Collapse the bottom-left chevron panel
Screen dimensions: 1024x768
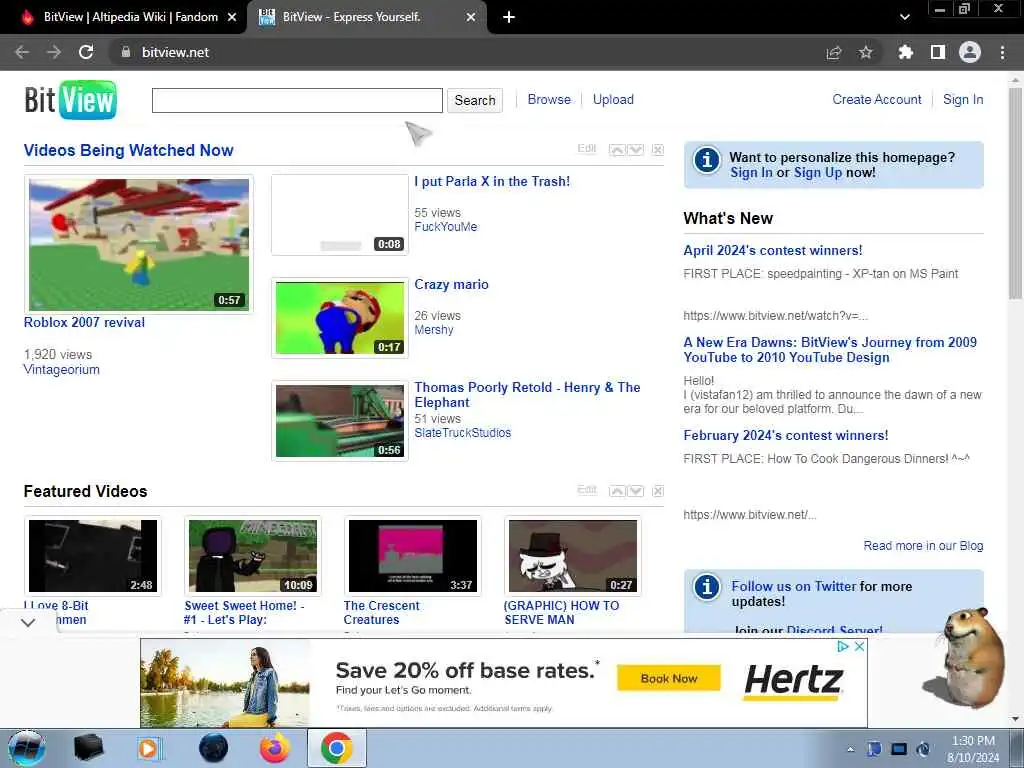pos(27,622)
